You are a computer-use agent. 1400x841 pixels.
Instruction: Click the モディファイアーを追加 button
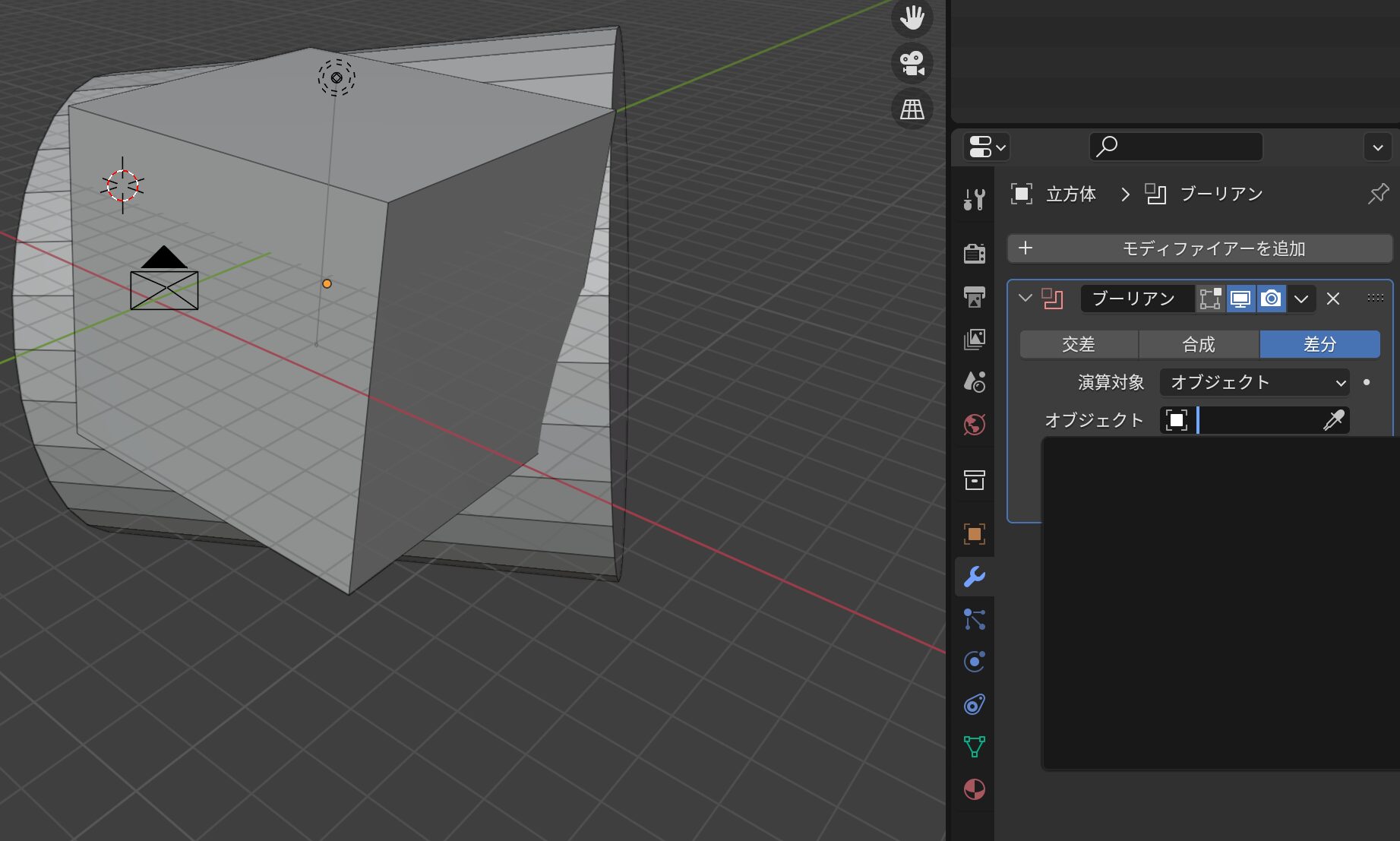[x=1200, y=248]
